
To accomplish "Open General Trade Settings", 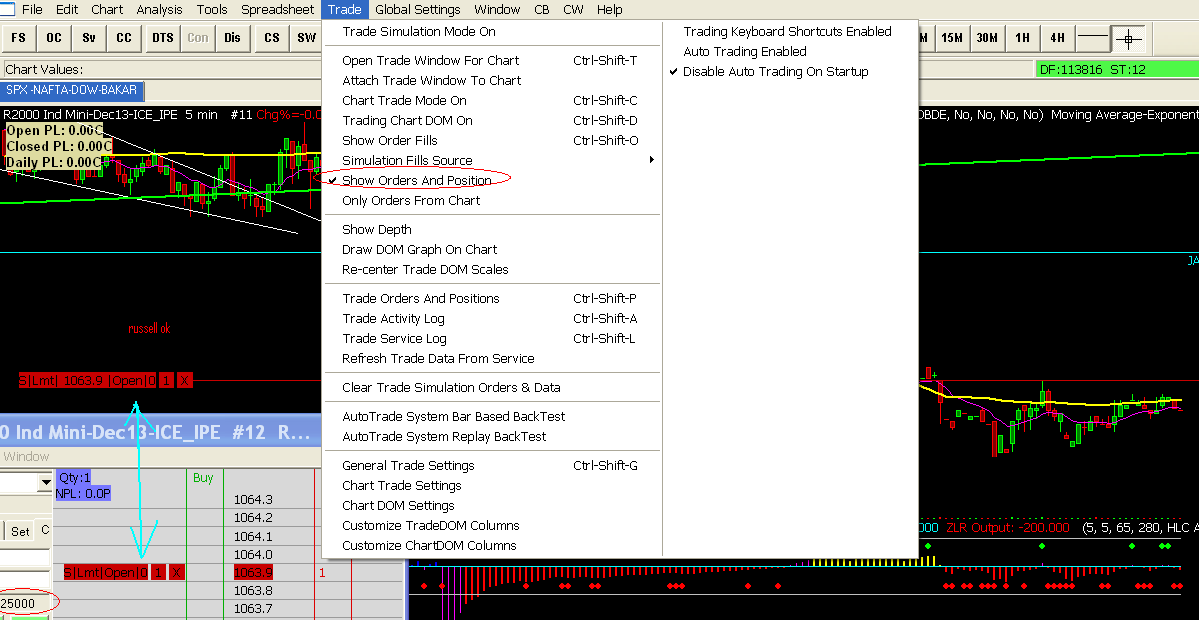I will point(492,465).
